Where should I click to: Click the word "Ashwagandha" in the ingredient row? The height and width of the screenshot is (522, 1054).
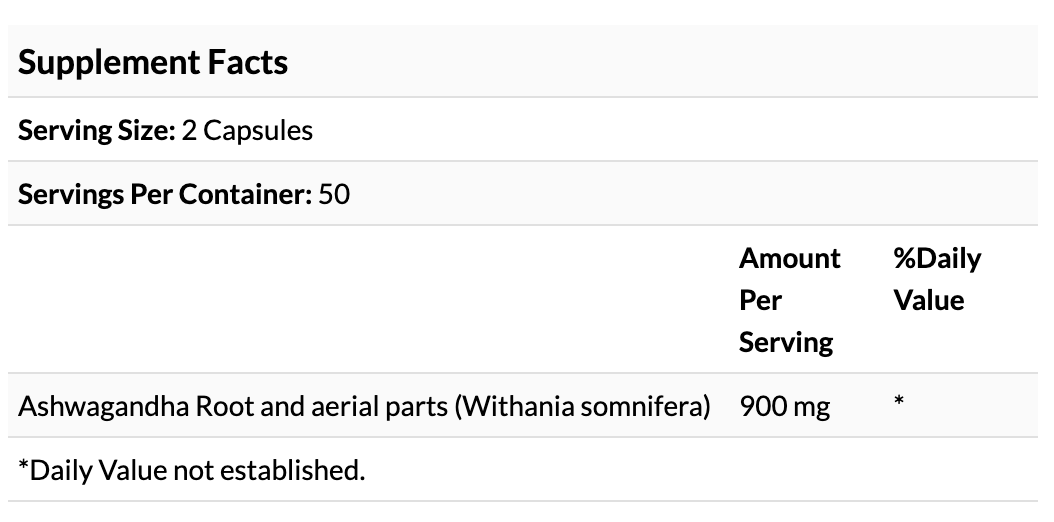coord(102,406)
